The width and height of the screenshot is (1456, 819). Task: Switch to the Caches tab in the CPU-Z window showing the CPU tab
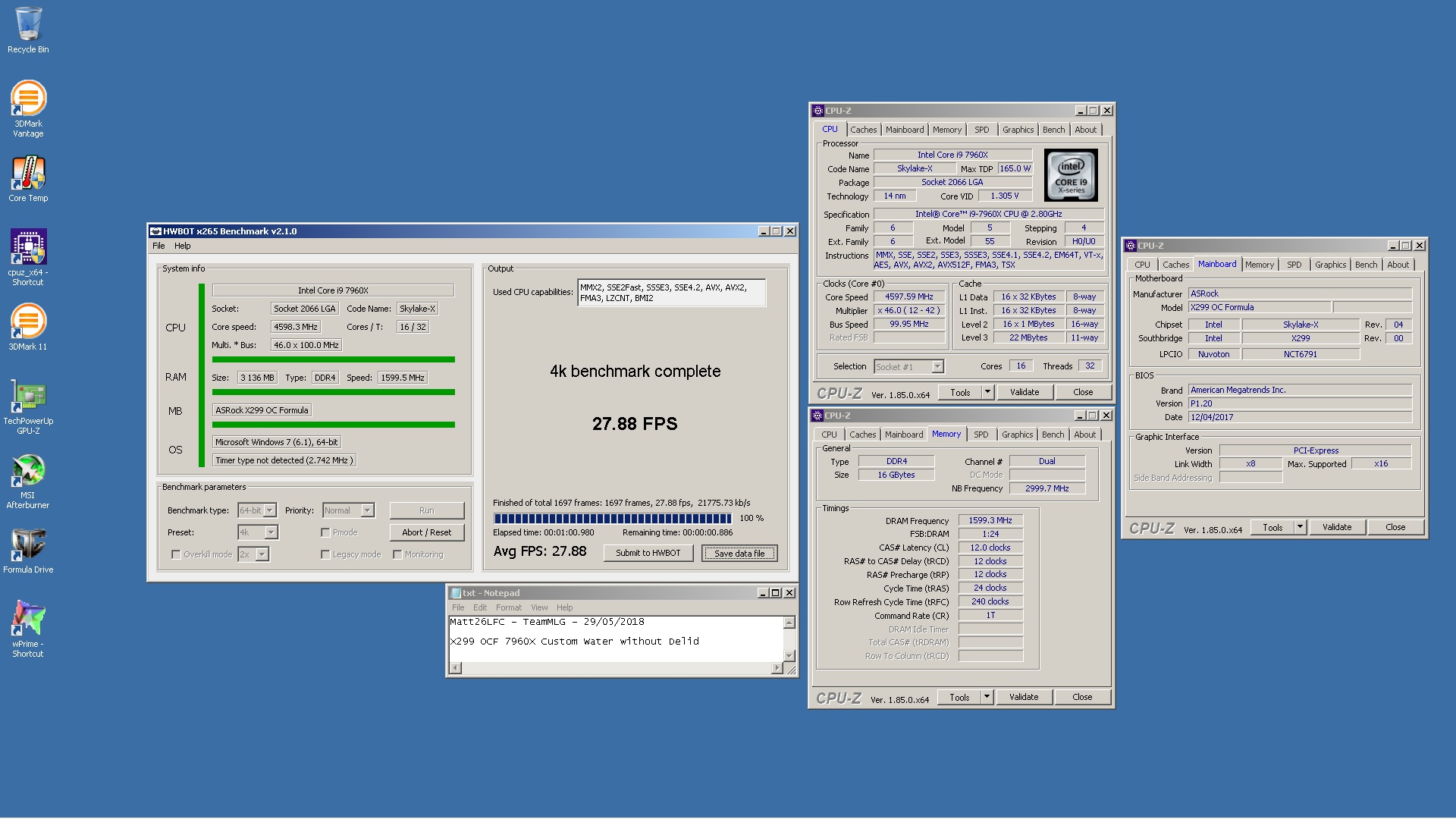pyautogui.click(x=863, y=130)
